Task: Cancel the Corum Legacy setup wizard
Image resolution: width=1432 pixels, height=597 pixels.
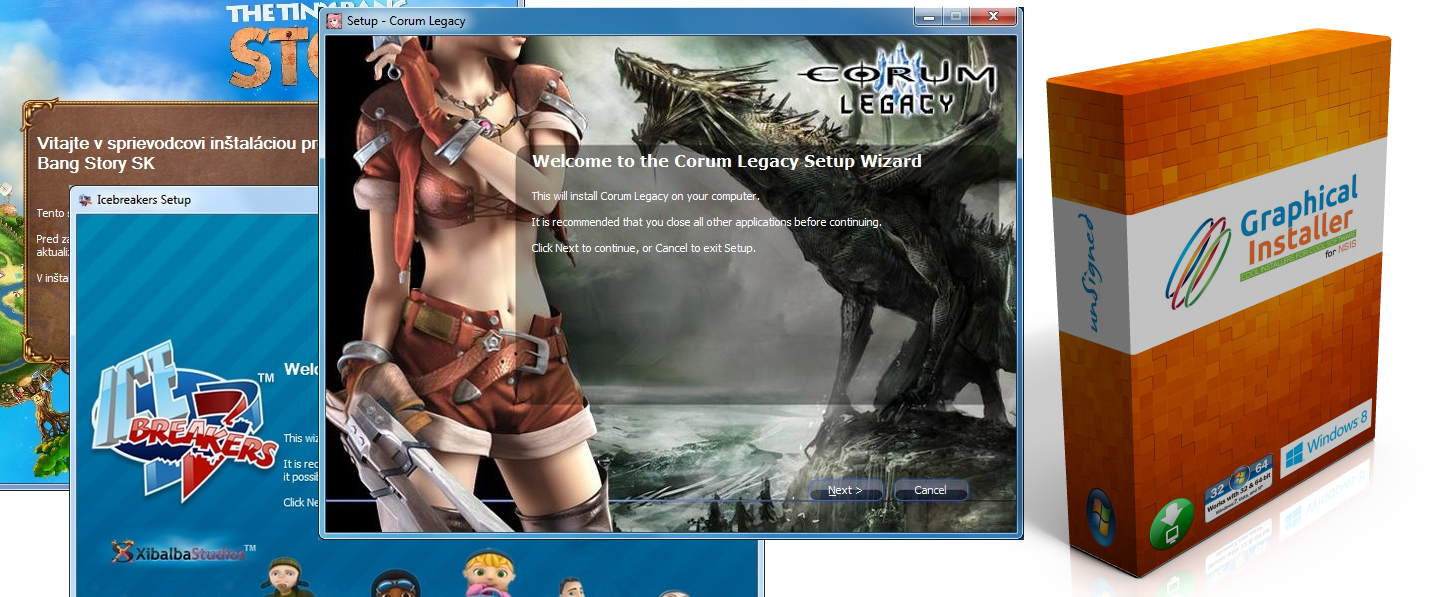Action: point(930,490)
